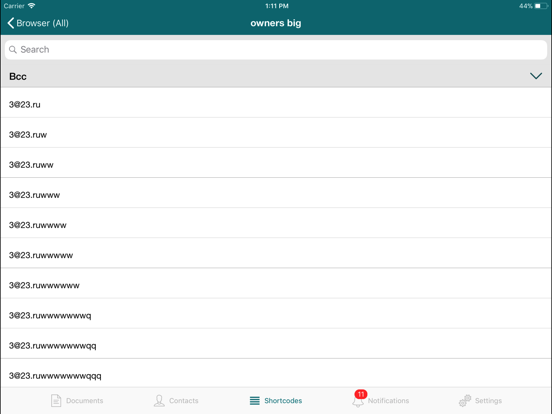Open the Notifications tab

[x=380, y=400]
